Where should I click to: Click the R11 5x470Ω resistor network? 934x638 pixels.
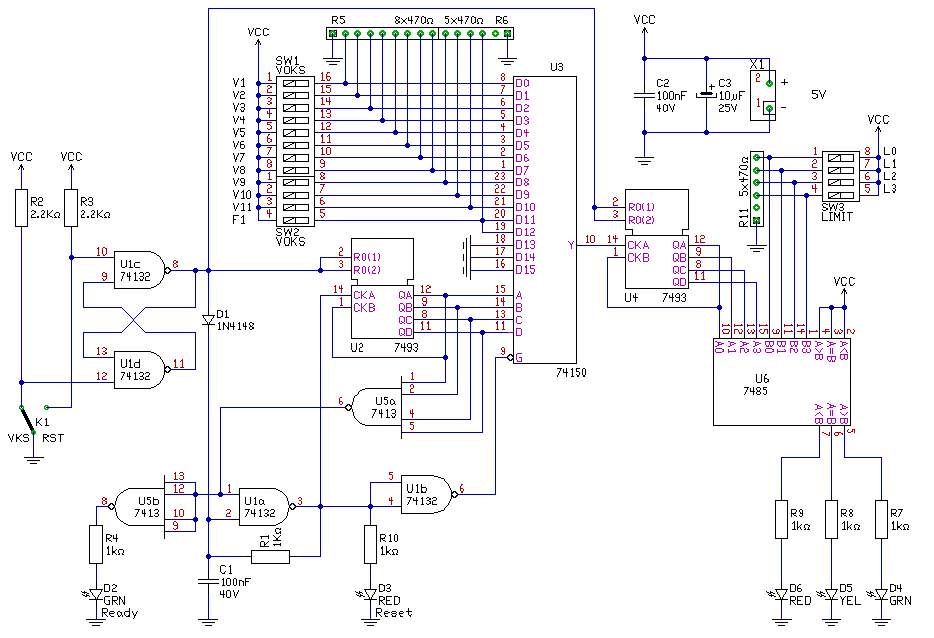pyautogui.click(x=756, y=189)
